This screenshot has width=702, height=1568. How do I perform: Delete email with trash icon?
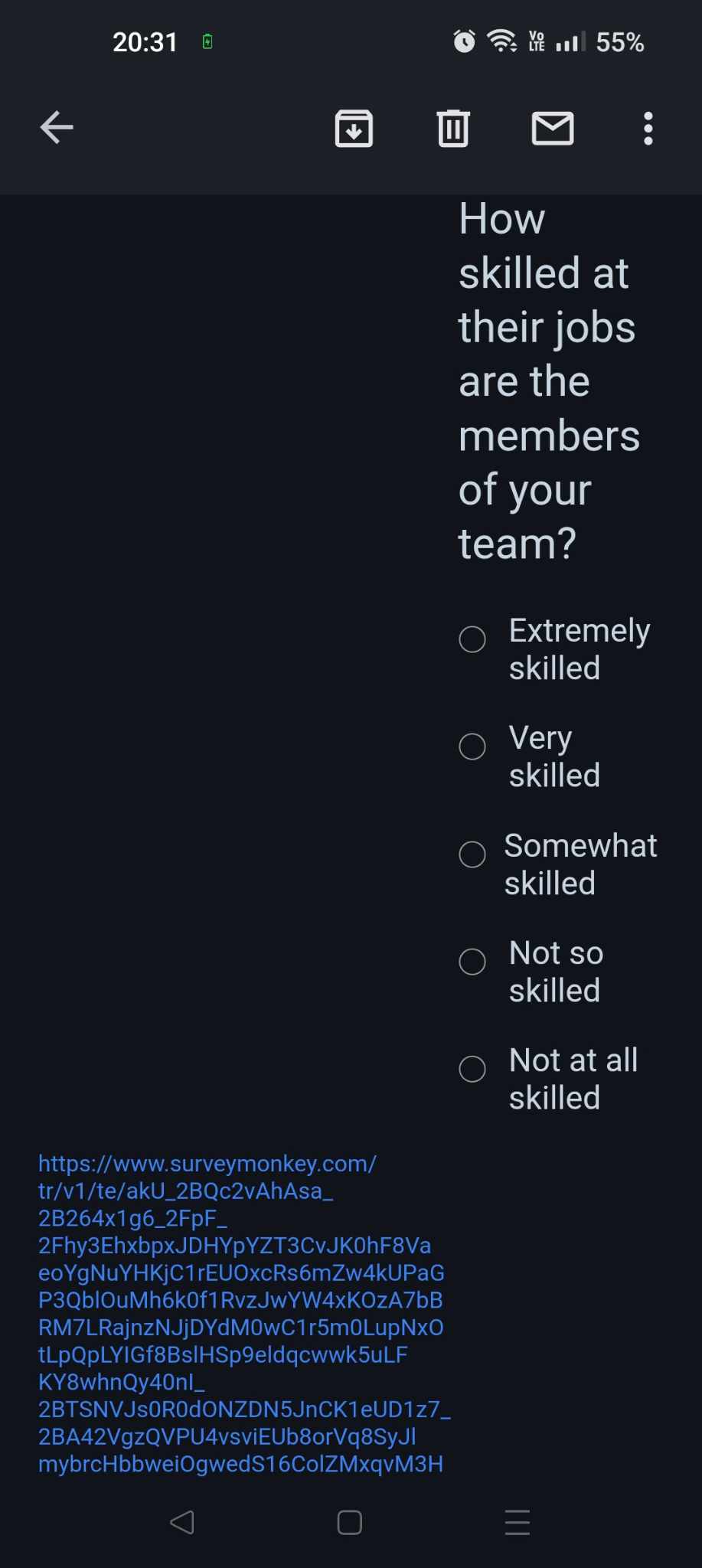(453, 128)
